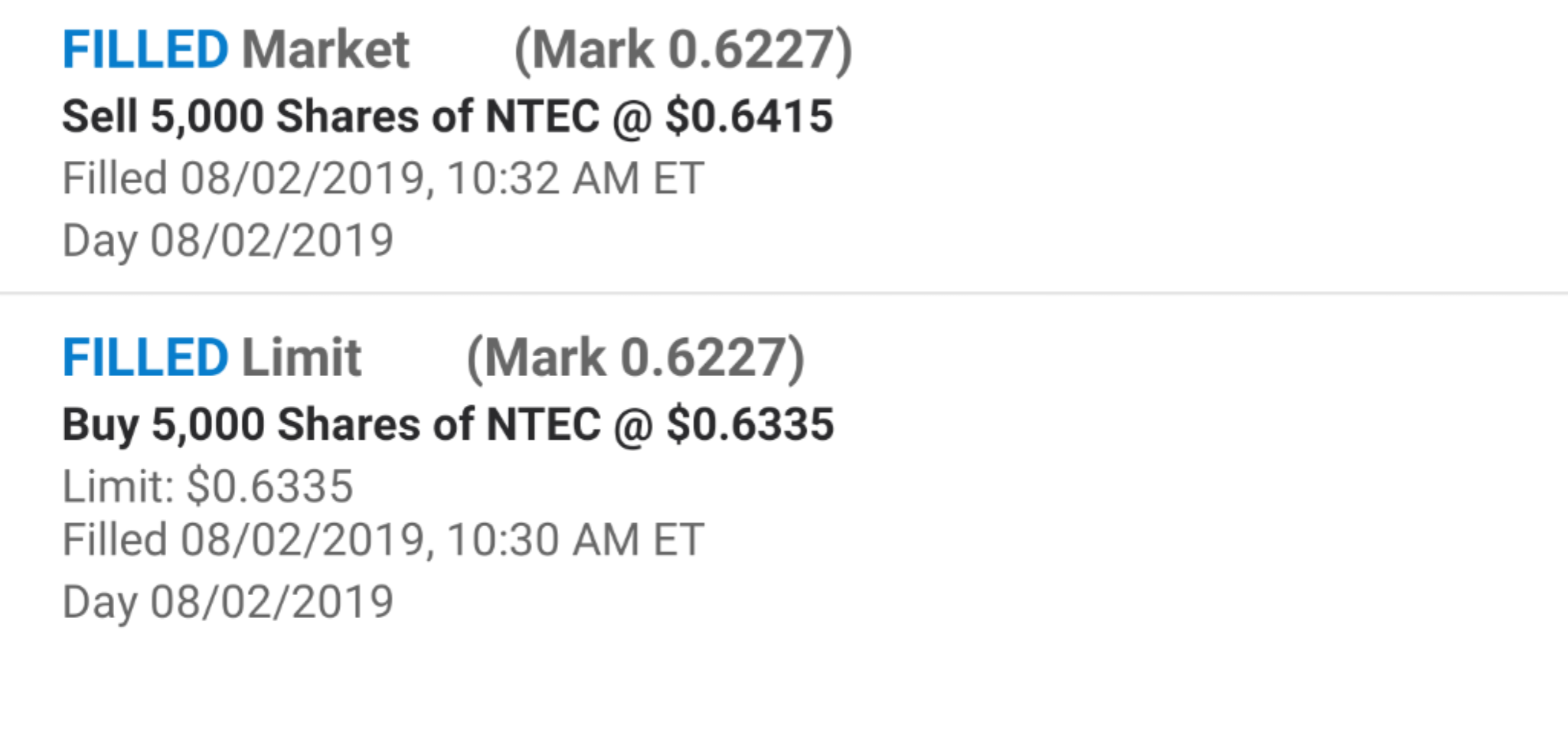Viewport: 1568px width, 733px height.
Task: Click the Mark 0.6227 value on the Market order
Action: coord(683,51)
